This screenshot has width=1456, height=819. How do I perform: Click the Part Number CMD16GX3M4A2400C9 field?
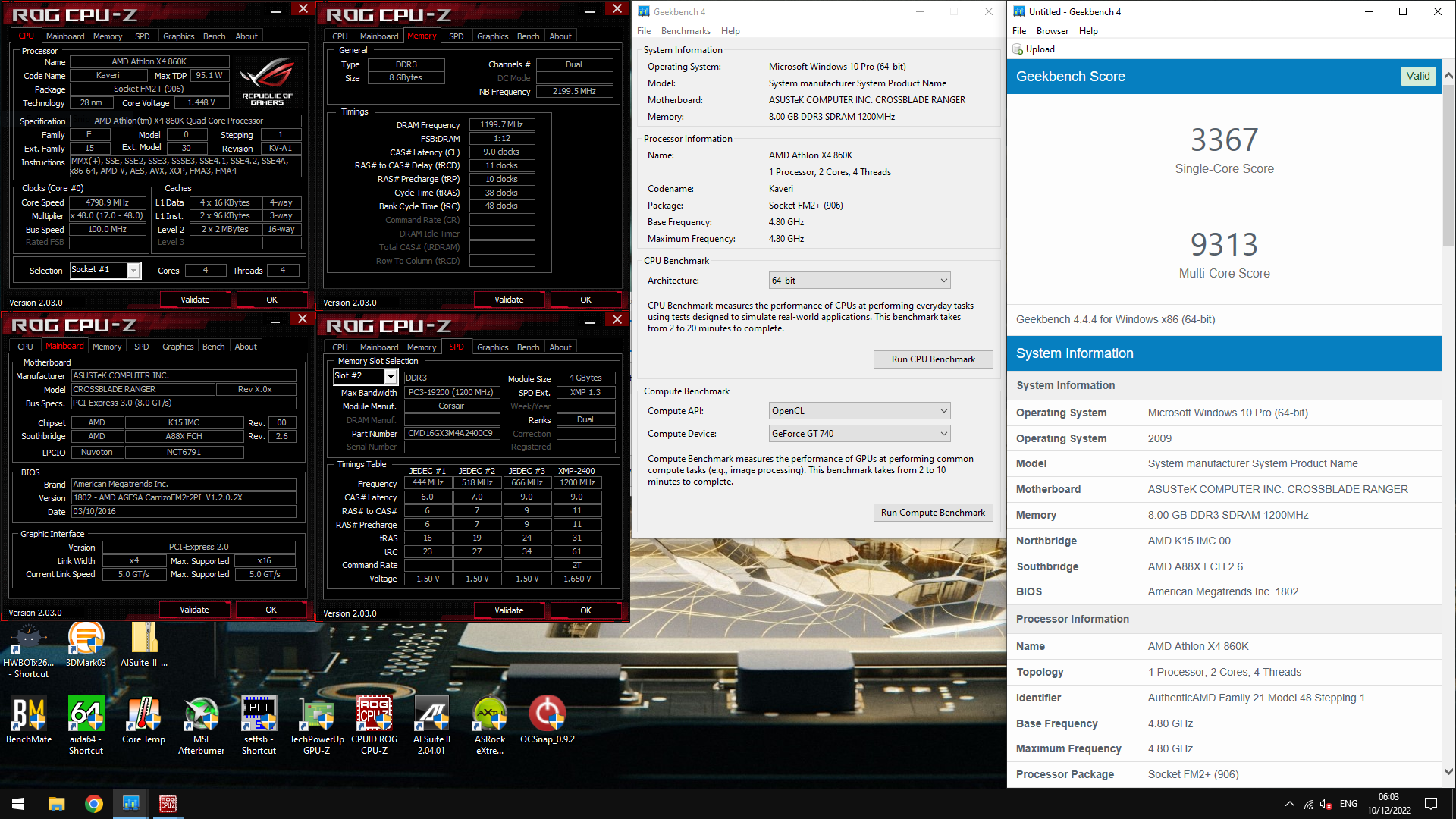point(450,434)
